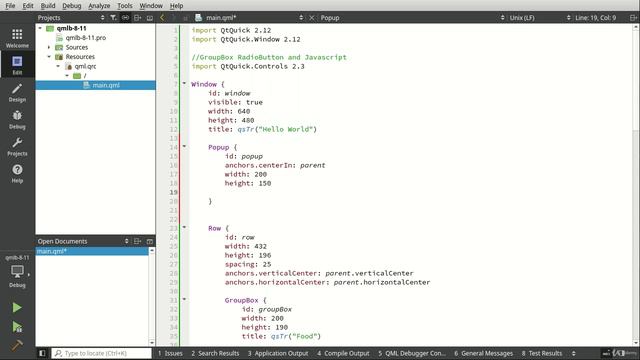Open the File menu

click(x=10, y=6)
